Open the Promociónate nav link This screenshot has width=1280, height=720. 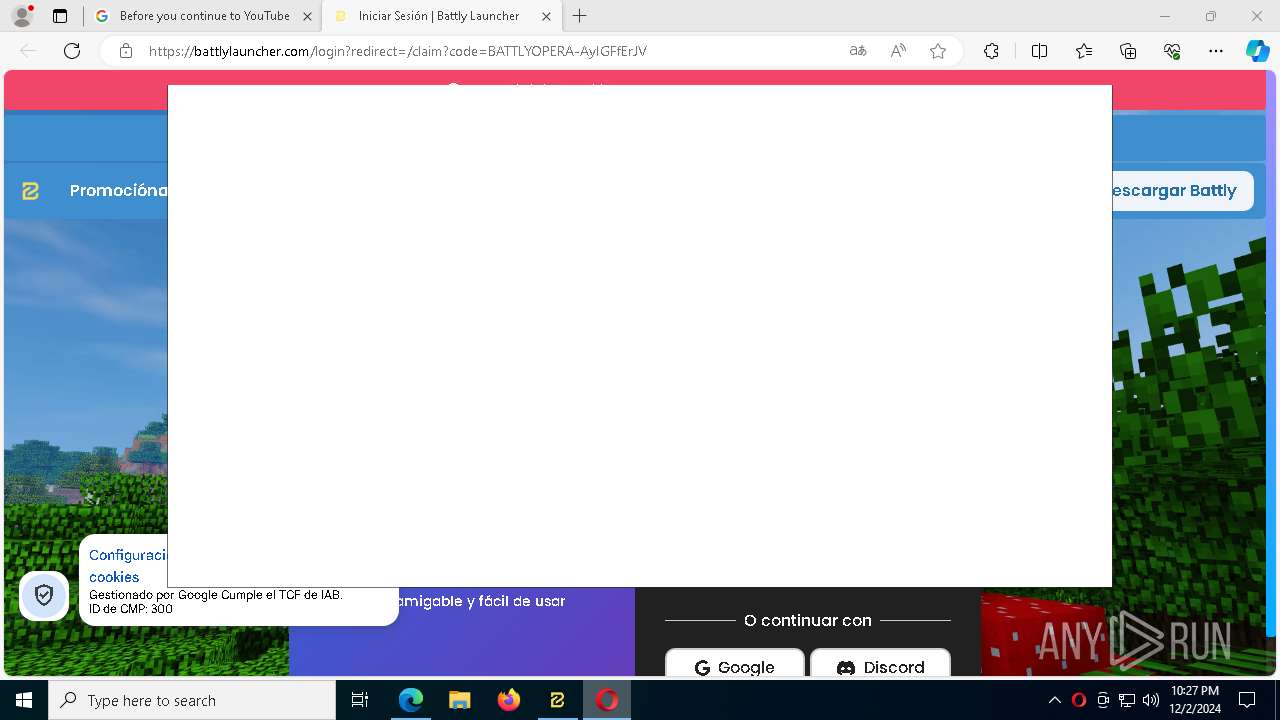(x=118, y=190)
